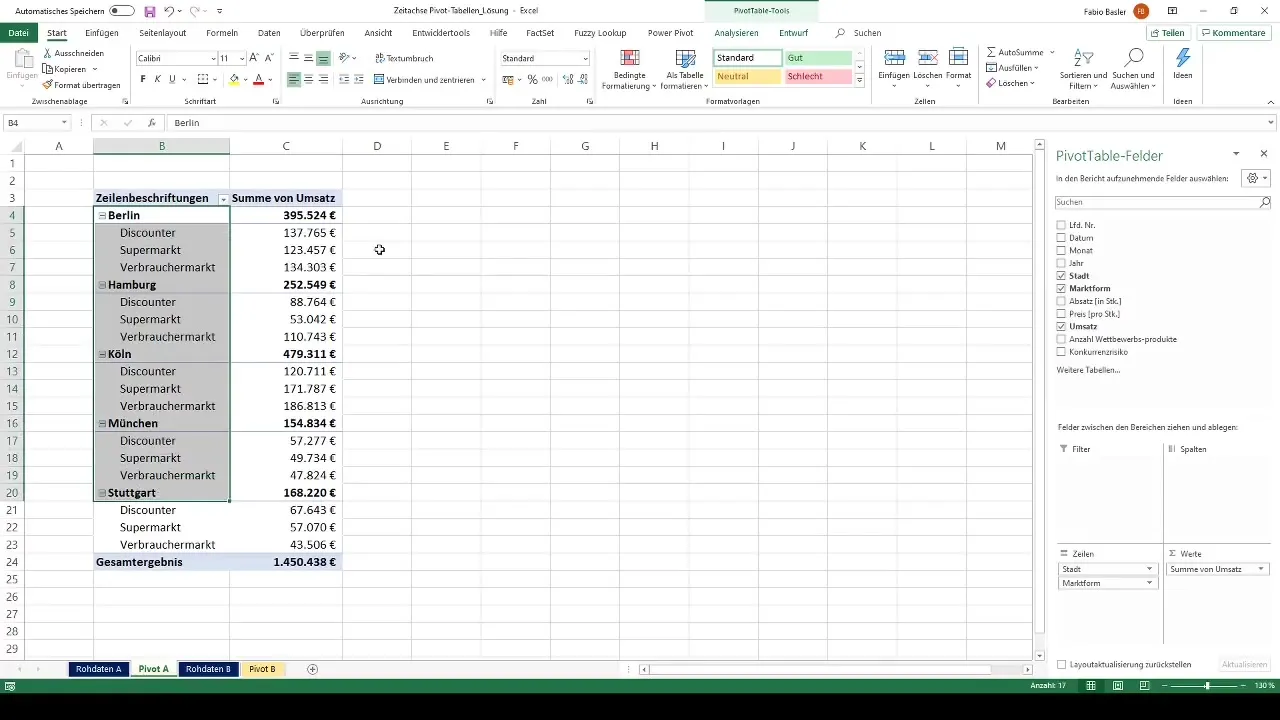
Task: Click the fill color bucket icon
Action: click(234, 79)
